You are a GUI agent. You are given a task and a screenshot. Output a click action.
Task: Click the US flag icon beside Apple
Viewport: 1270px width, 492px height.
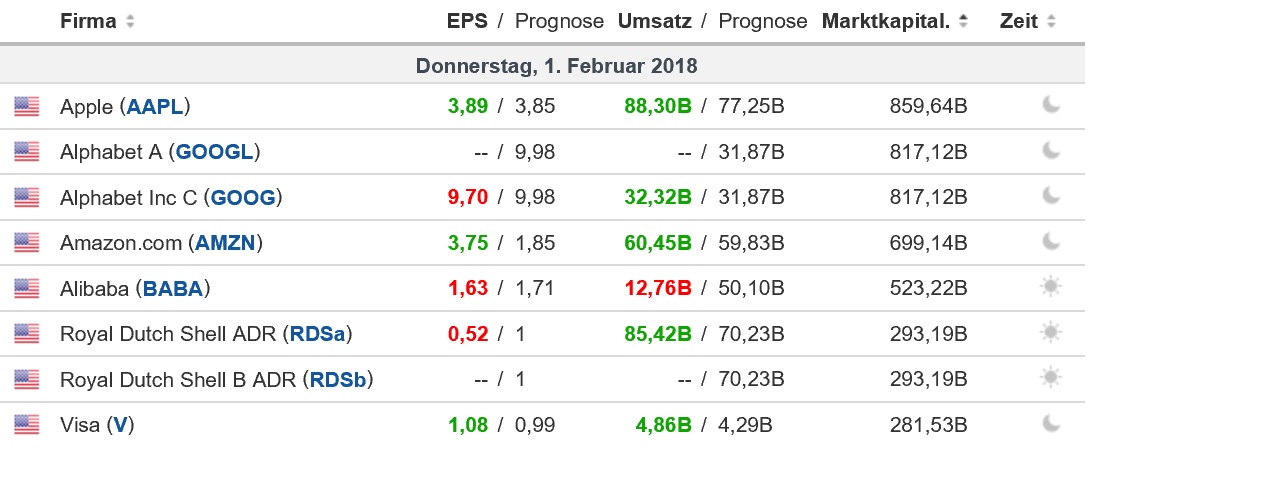27,106
